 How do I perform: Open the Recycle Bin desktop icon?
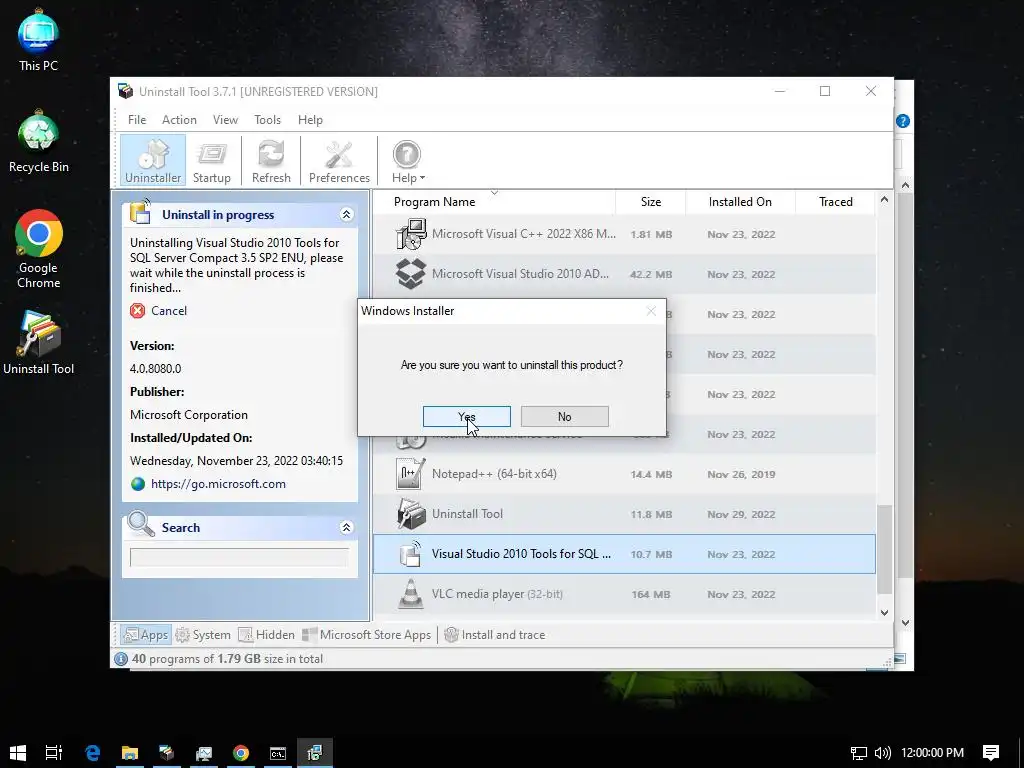(x=39, y=142)
